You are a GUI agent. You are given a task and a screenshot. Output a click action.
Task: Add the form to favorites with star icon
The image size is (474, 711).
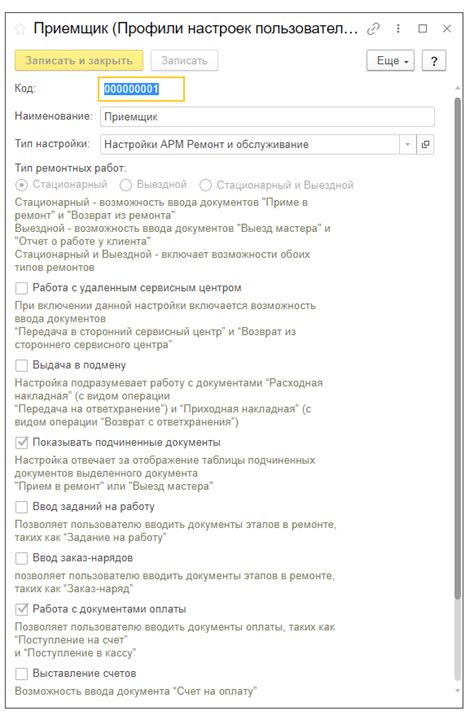[x=20, y=29]
